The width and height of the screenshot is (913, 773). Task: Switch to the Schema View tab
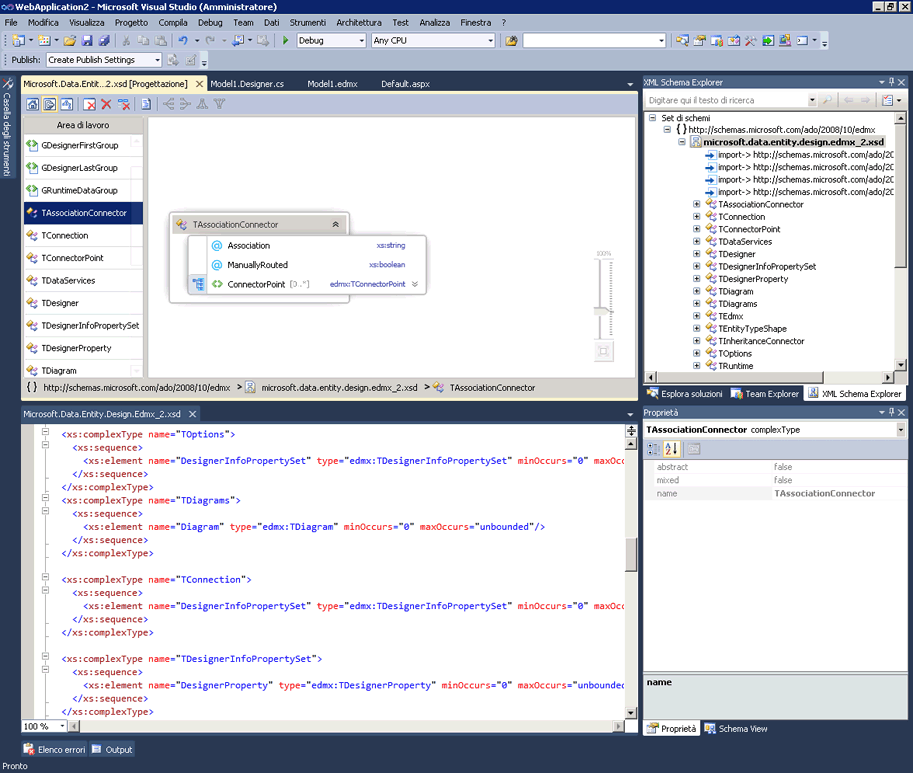(x=735, y=729)
